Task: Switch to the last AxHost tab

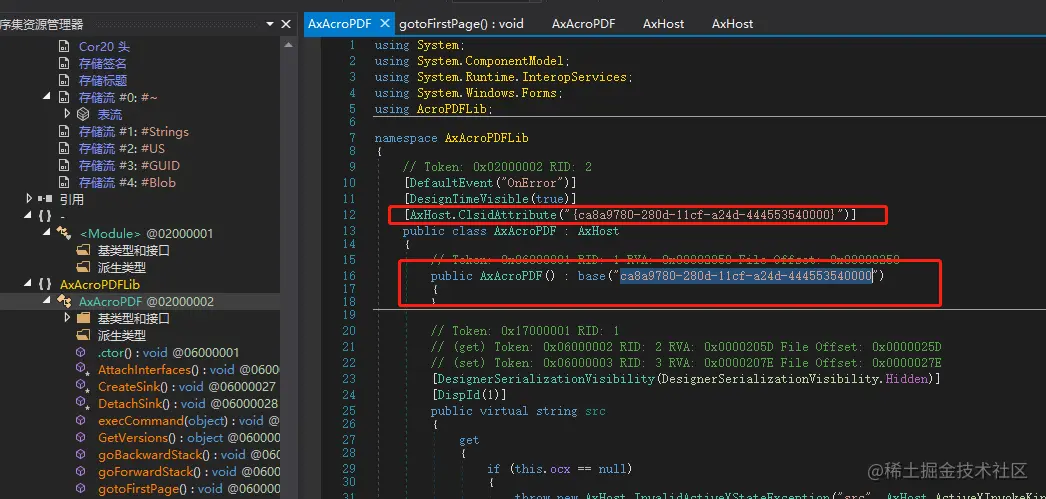Action: tap(732, 23)
